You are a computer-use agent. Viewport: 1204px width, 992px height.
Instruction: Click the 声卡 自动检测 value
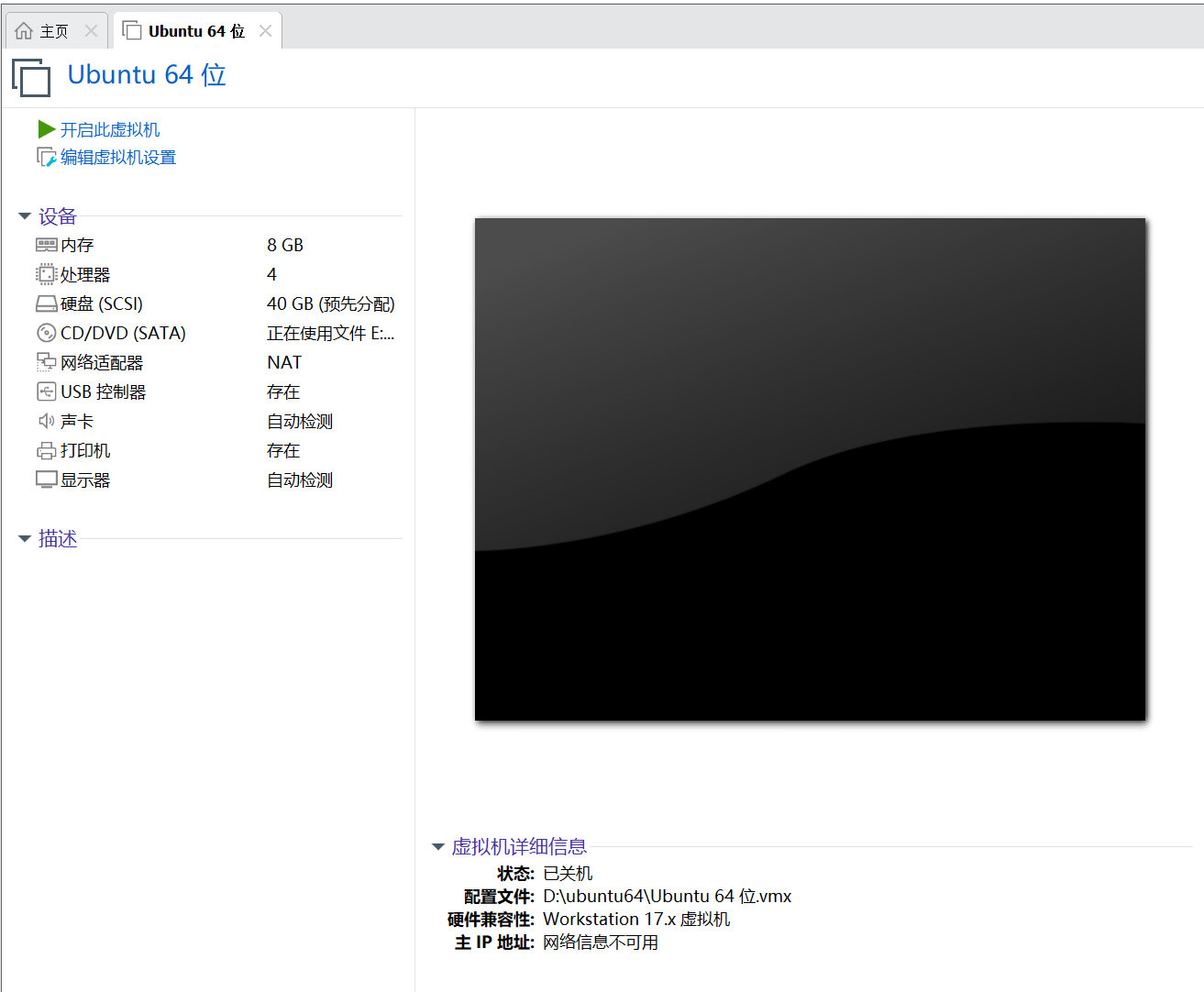point(300,421)
